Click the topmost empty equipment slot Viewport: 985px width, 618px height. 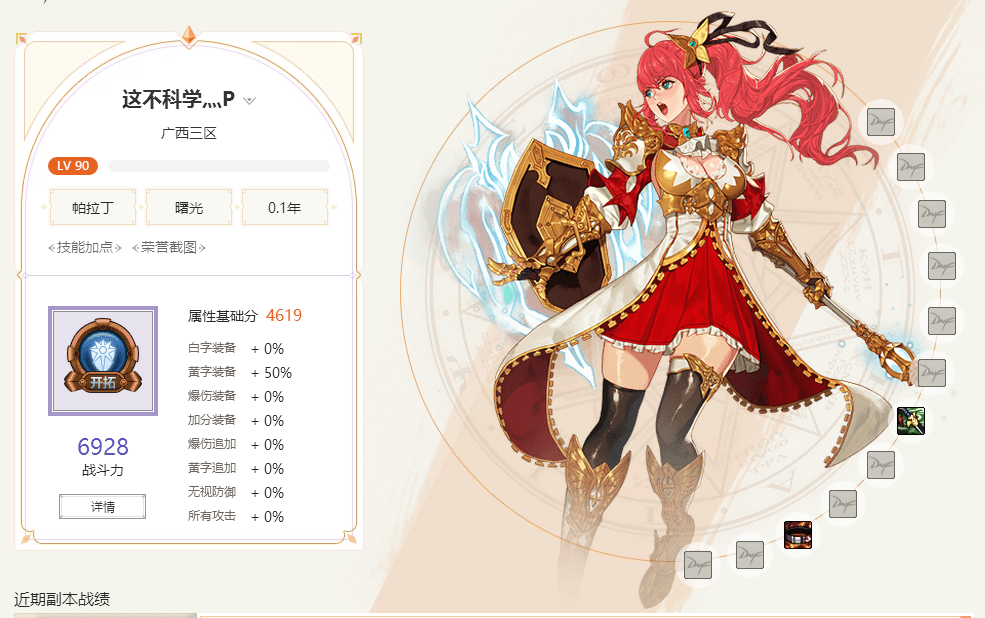[881, 122]
